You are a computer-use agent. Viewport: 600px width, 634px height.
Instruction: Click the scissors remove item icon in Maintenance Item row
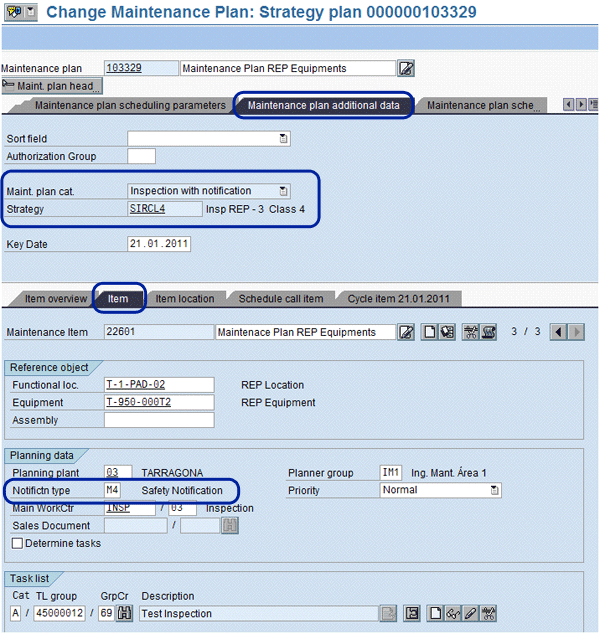coord(471,332)
